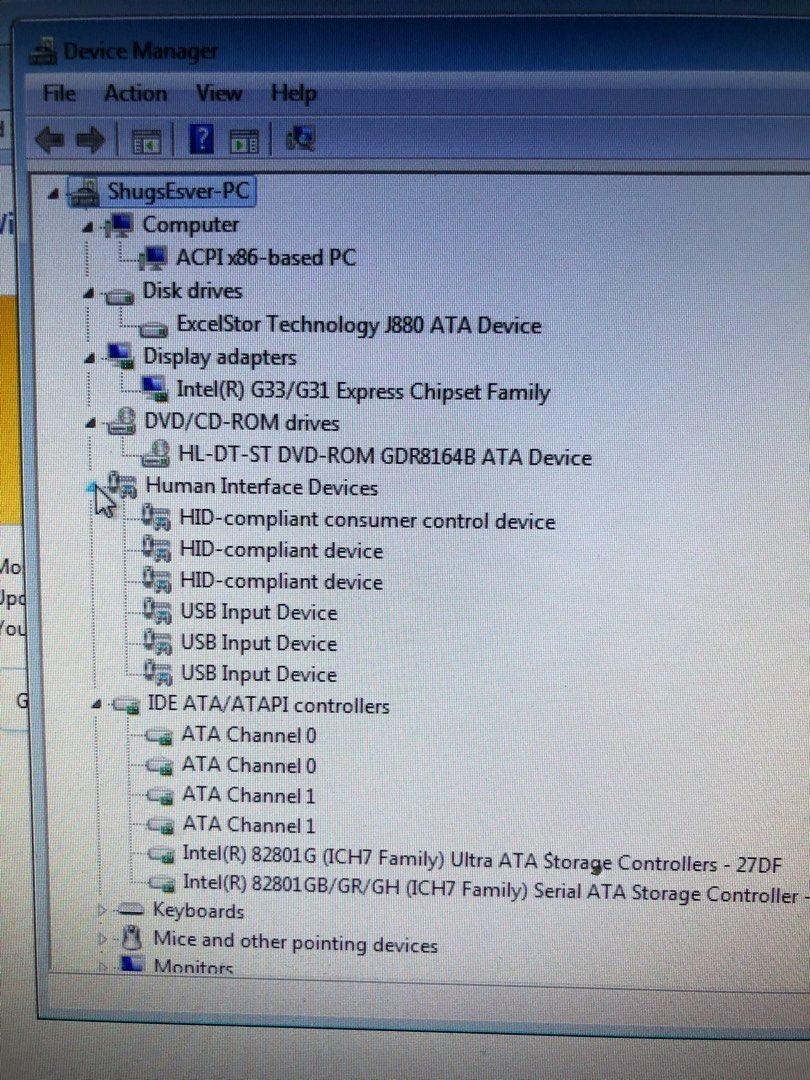
Task: Click the ExcelStor Technology disk icon
Action: [154, 329]
